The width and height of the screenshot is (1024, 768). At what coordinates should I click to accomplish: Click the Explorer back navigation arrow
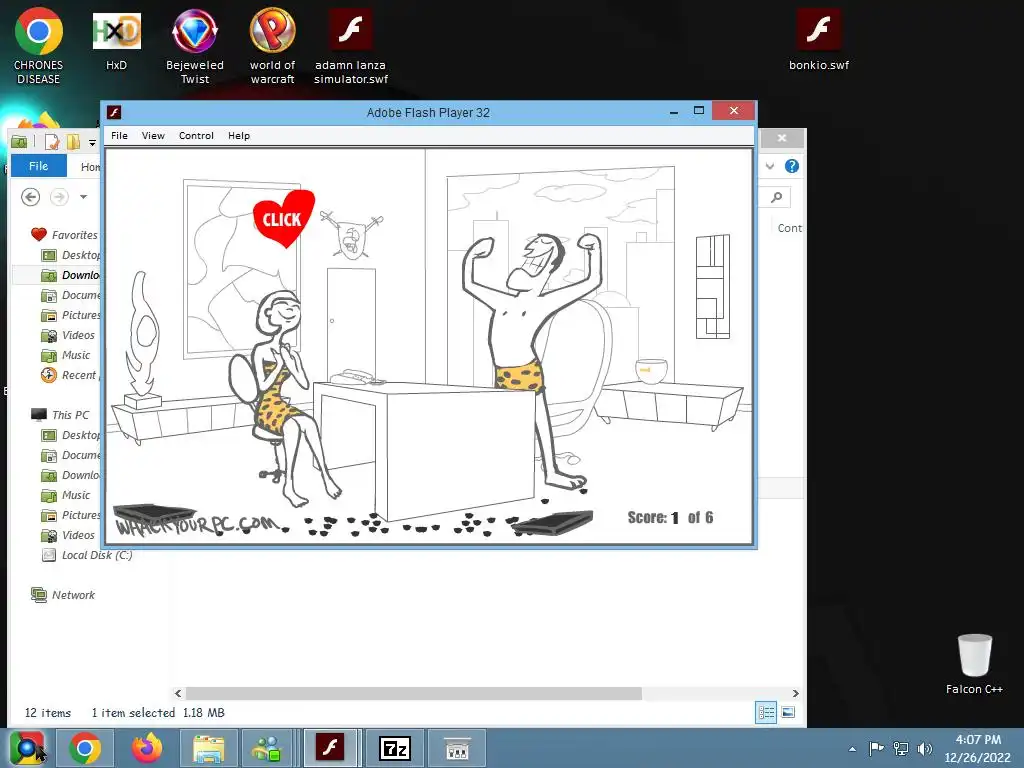pyautogui.click(x=30, y=197)
